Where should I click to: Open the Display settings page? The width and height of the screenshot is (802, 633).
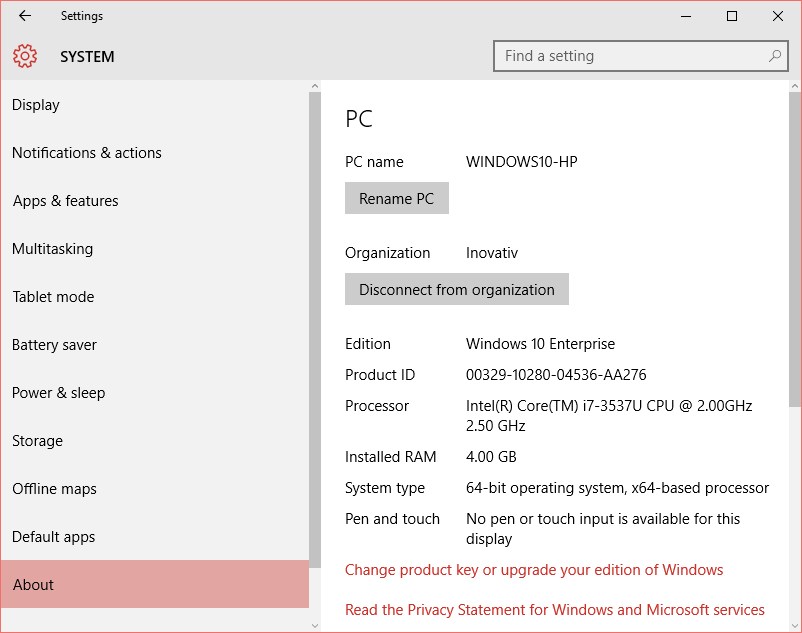tap(36, 105)
